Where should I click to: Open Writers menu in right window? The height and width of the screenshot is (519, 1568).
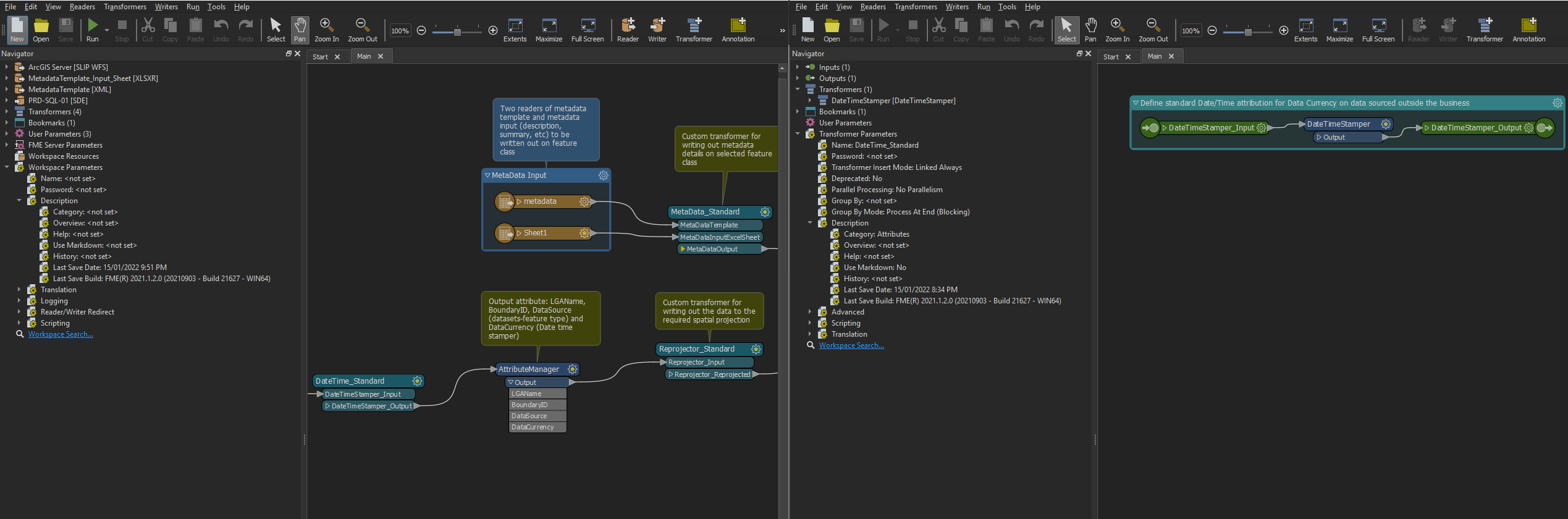pos(957,7)
